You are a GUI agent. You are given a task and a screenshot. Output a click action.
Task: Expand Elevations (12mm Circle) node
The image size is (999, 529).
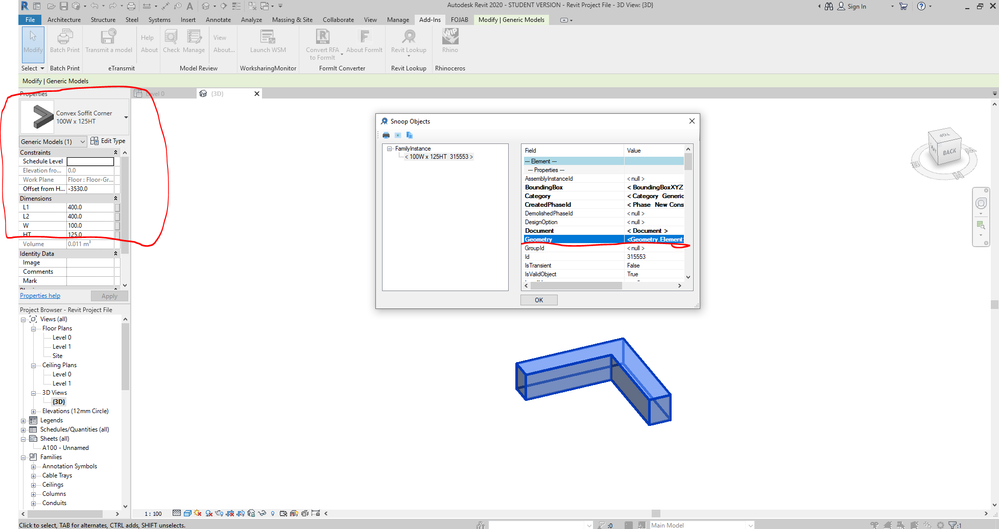tap(33, 411)
